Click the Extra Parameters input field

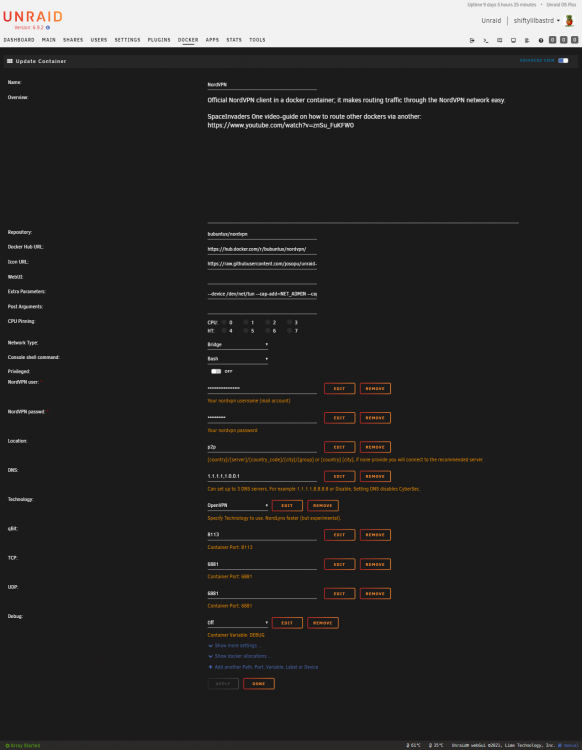point(262,294)
